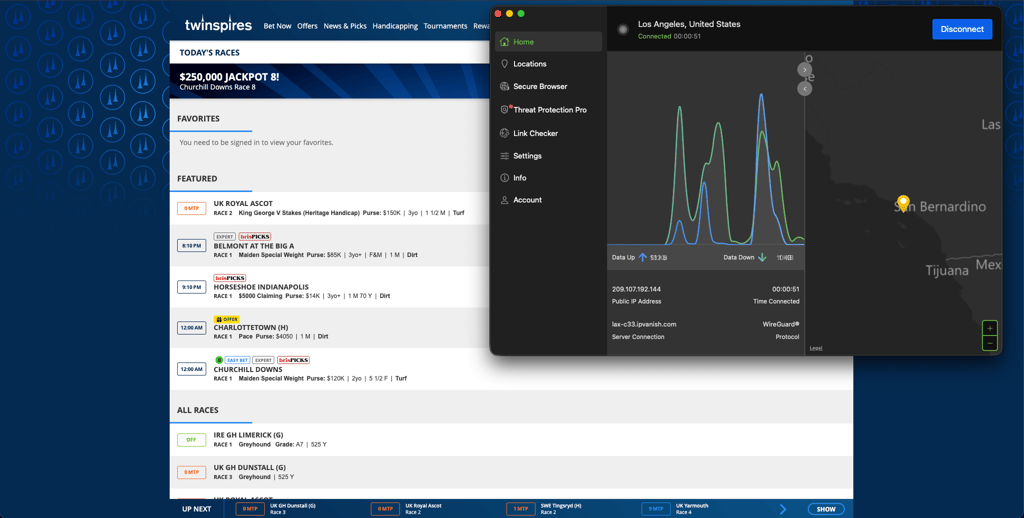Open Charlottetown (H) Race 1
Viewport: 1024px width, 518px height.
[x=330, y=327]
